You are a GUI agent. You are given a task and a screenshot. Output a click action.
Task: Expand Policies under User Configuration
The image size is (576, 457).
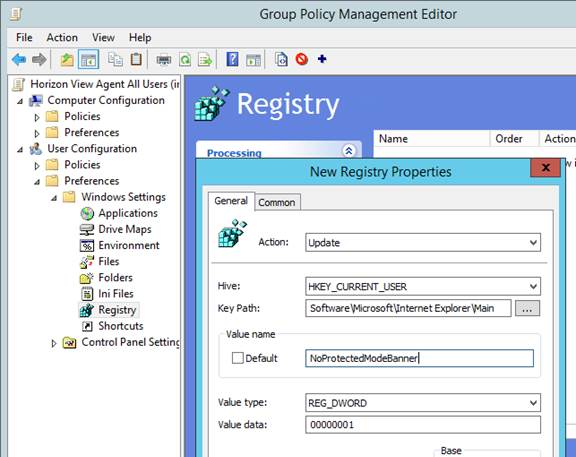pos(37,166)
